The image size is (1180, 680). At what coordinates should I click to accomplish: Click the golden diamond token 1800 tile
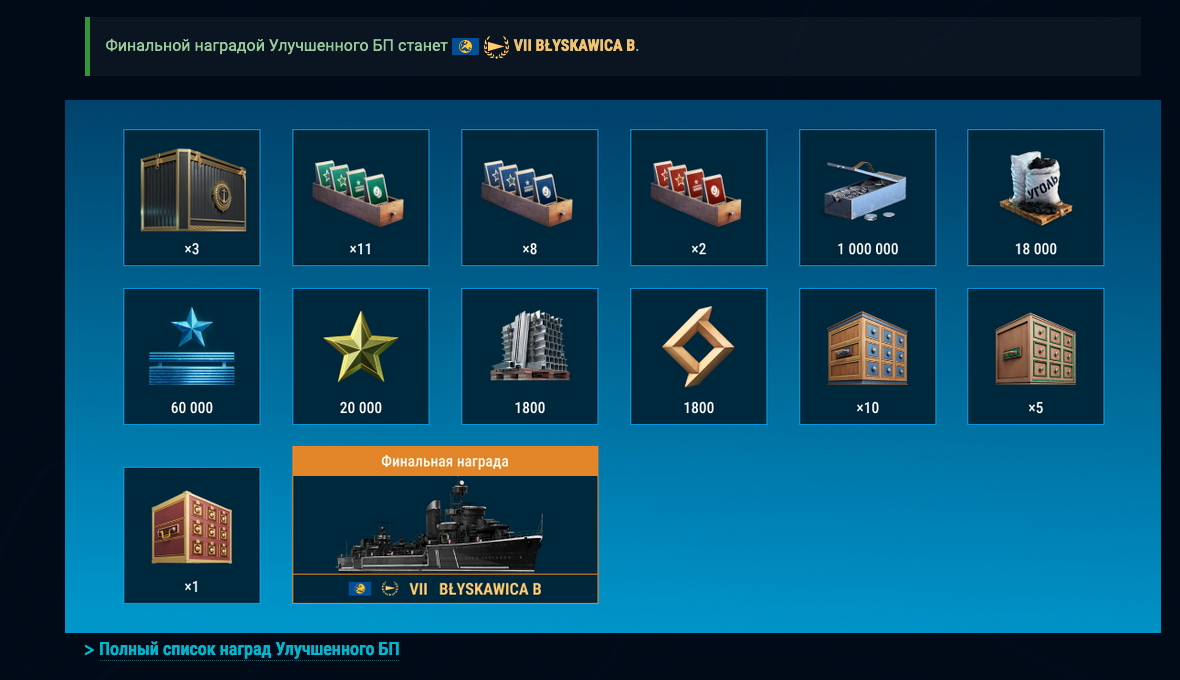698,357
